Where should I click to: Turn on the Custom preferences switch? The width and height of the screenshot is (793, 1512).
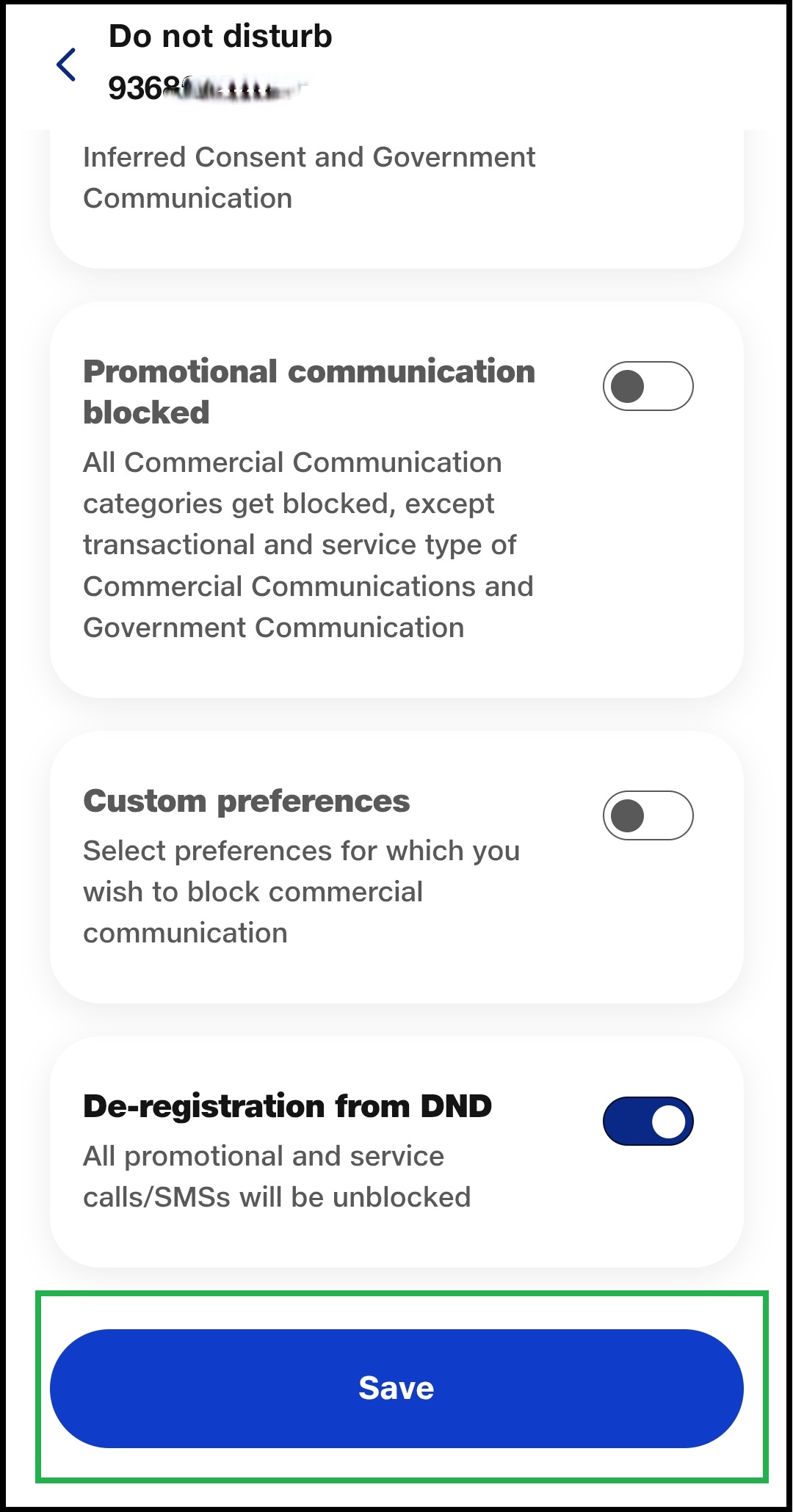point(648,815)
